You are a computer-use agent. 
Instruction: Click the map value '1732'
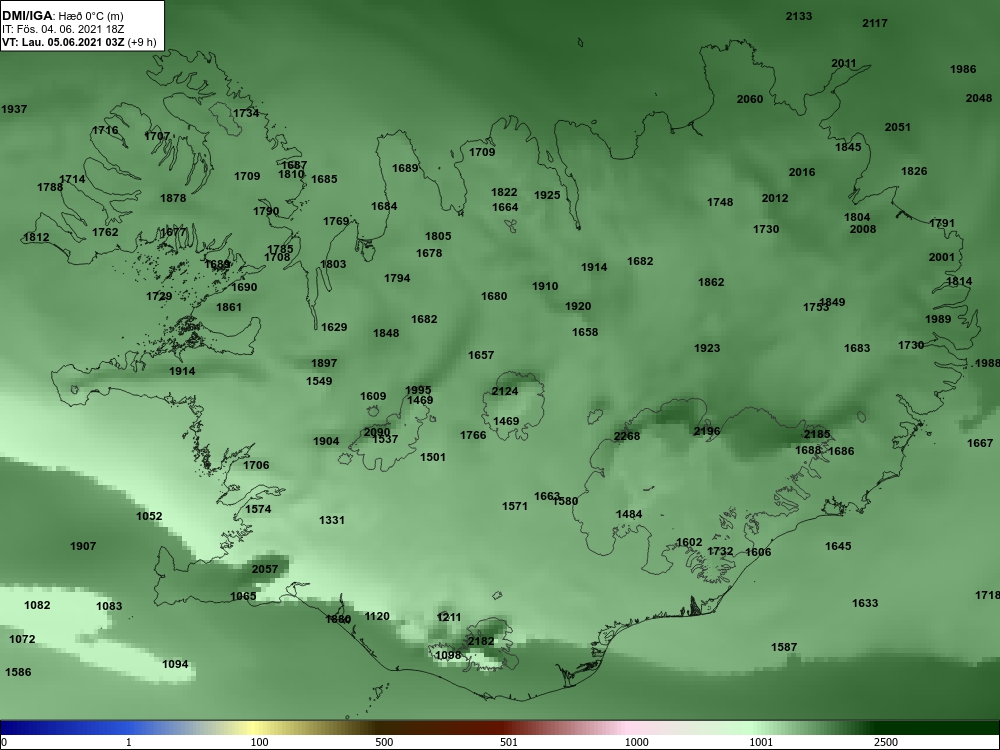tap(720, 551)
